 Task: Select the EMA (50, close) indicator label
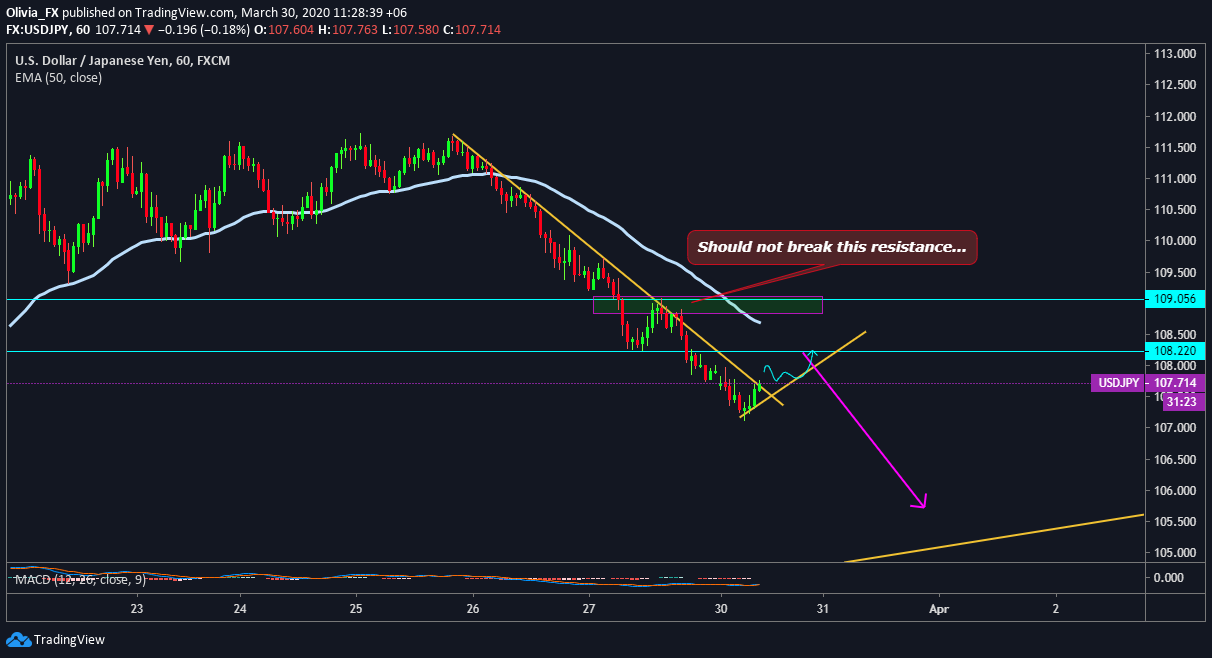point(58,77)
